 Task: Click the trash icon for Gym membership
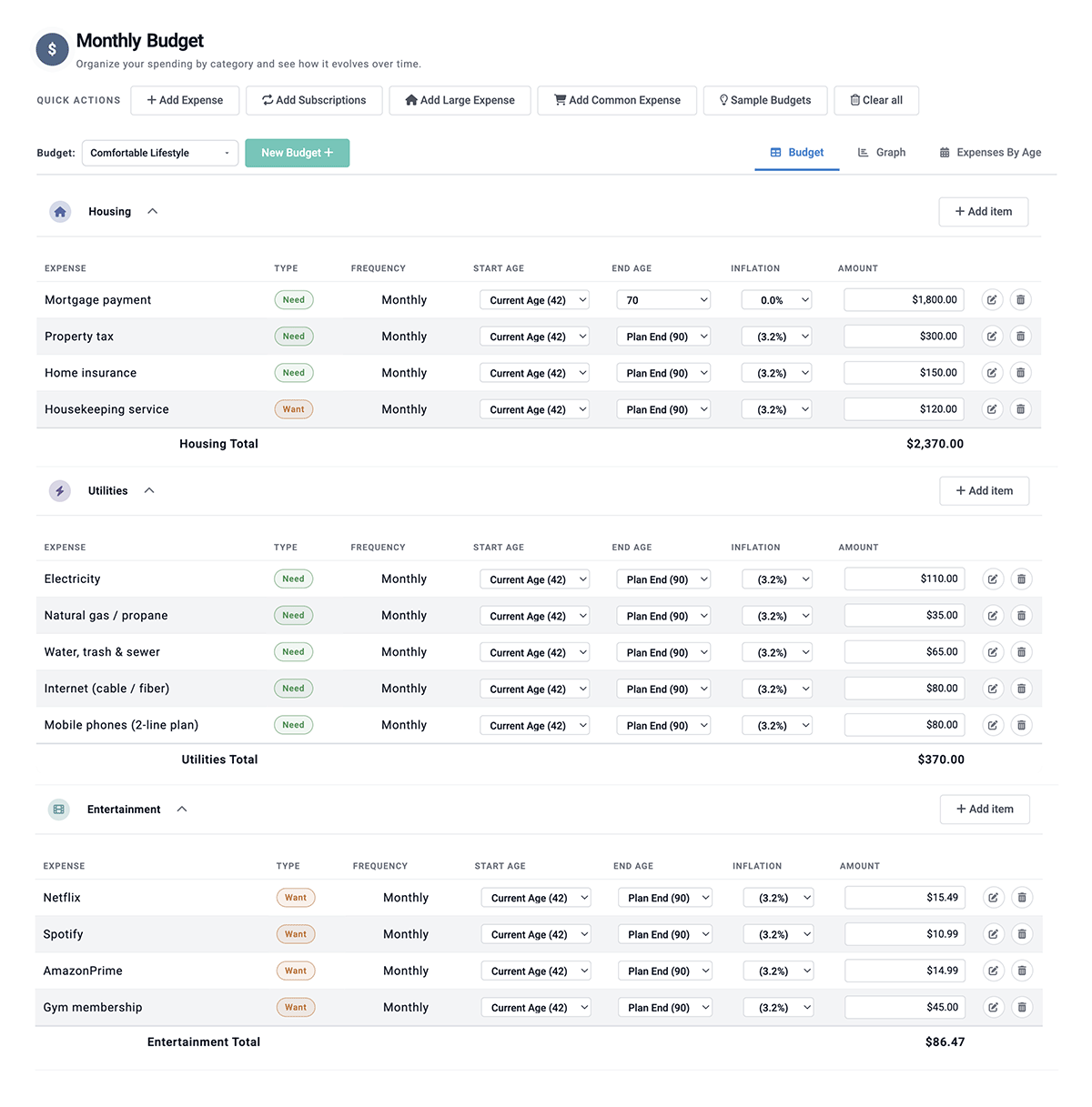coord(1022,1007)
